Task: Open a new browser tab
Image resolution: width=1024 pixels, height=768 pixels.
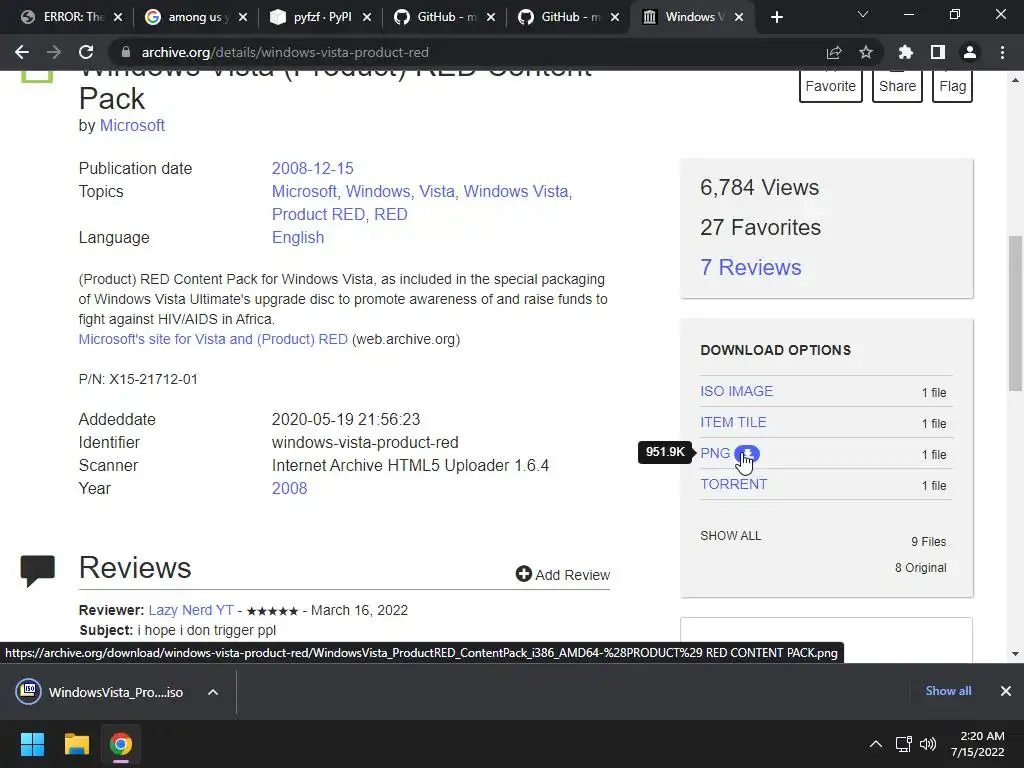Action: click(x=776, y=17)
